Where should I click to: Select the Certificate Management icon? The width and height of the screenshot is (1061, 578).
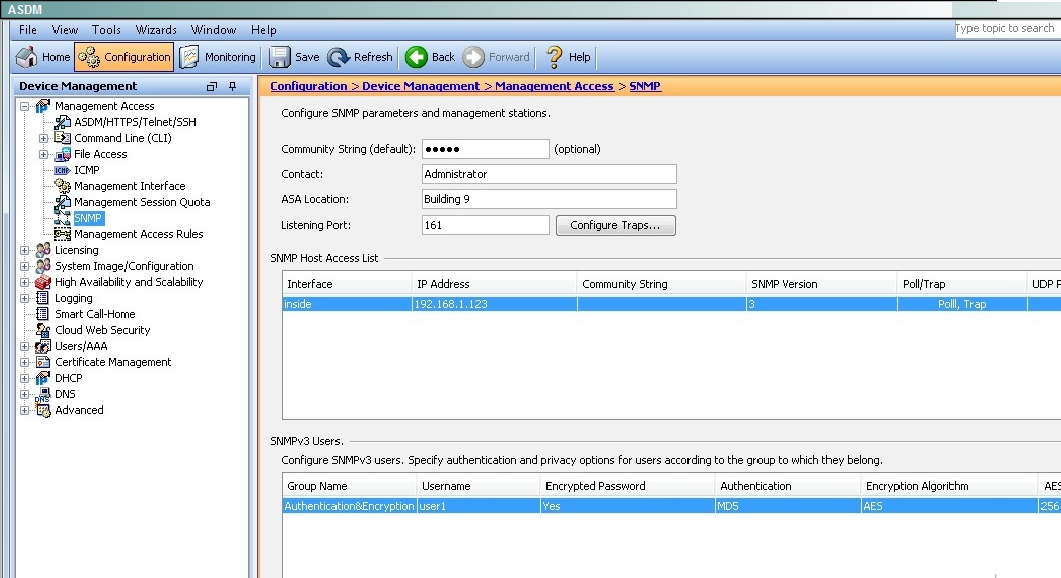(43, 362)
